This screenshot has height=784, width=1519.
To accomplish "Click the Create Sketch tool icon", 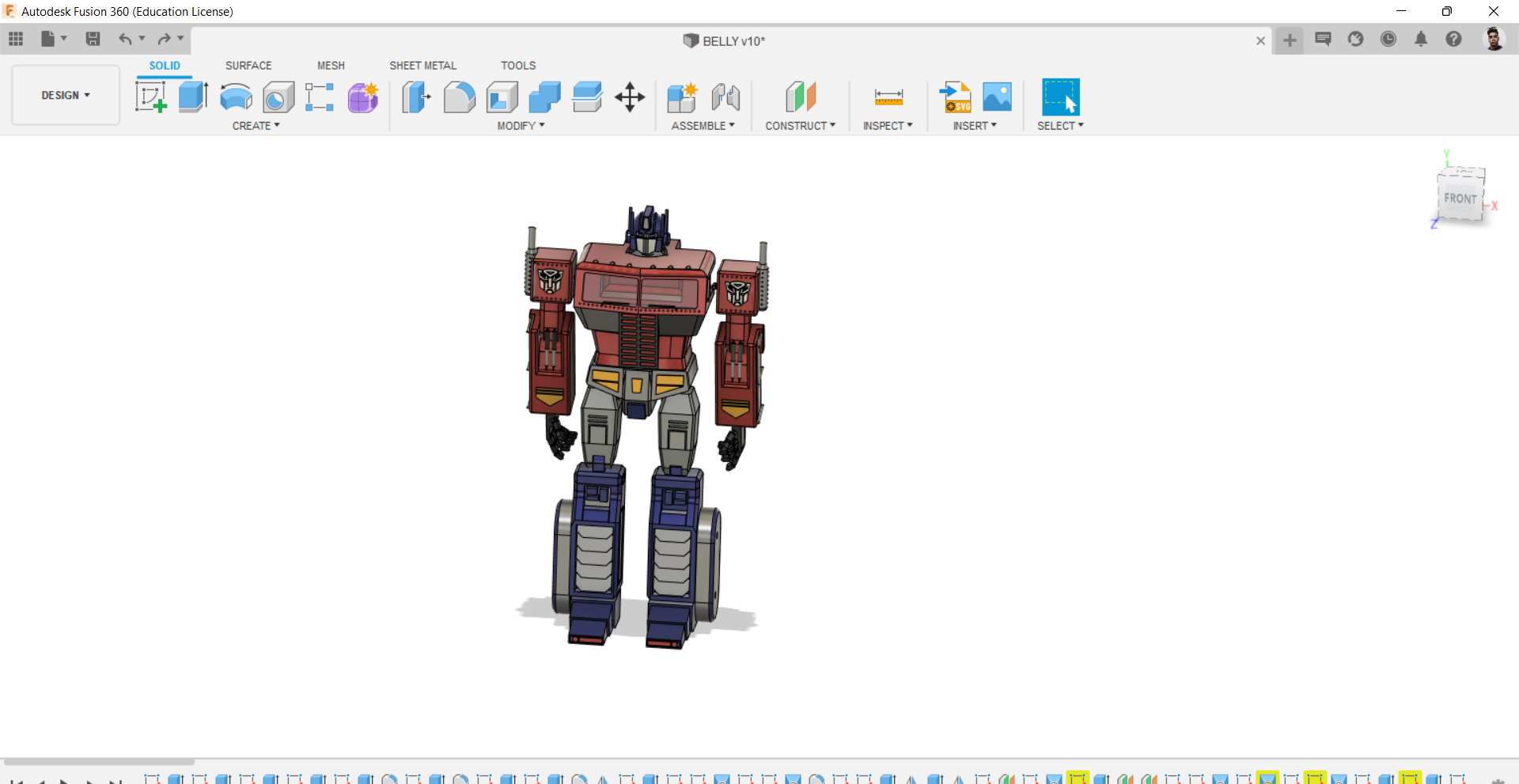I will click(150, 97).
